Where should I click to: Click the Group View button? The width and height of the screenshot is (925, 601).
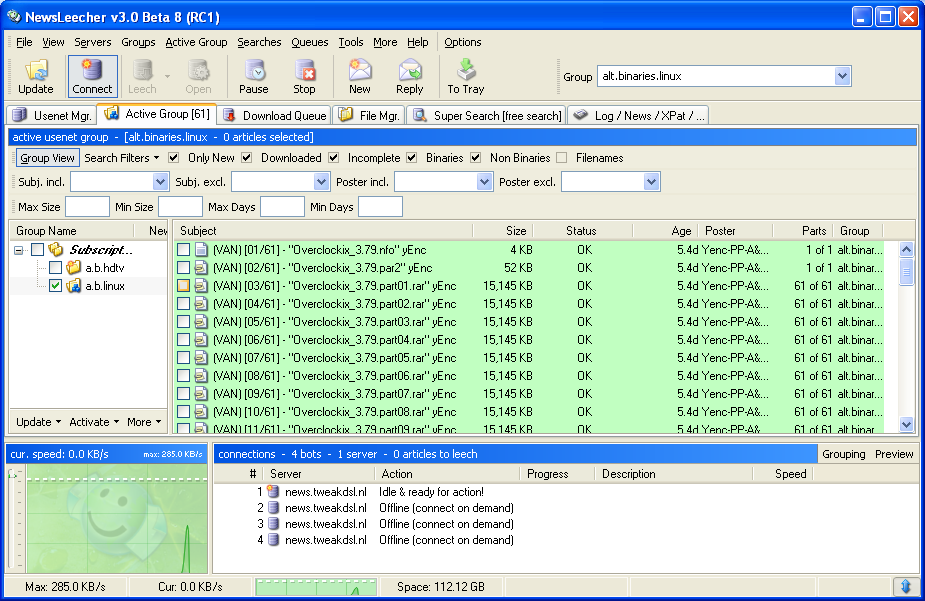coord(47,158)
